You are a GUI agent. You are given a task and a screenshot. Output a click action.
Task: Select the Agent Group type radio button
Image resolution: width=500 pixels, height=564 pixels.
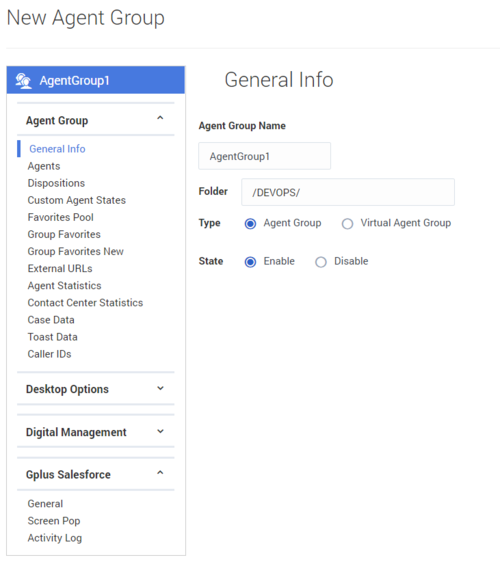(x=250, y=224)
